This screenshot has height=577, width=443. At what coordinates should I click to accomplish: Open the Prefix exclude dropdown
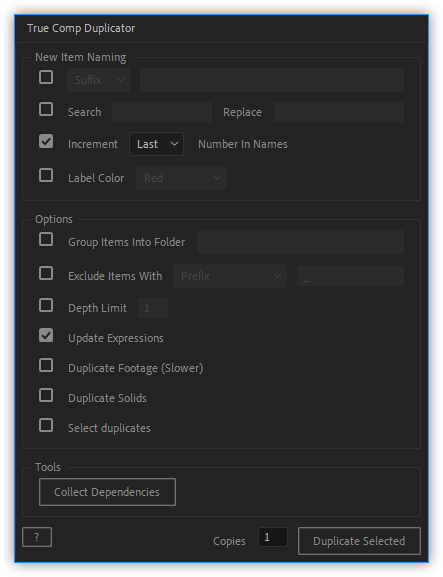point(230,276)
